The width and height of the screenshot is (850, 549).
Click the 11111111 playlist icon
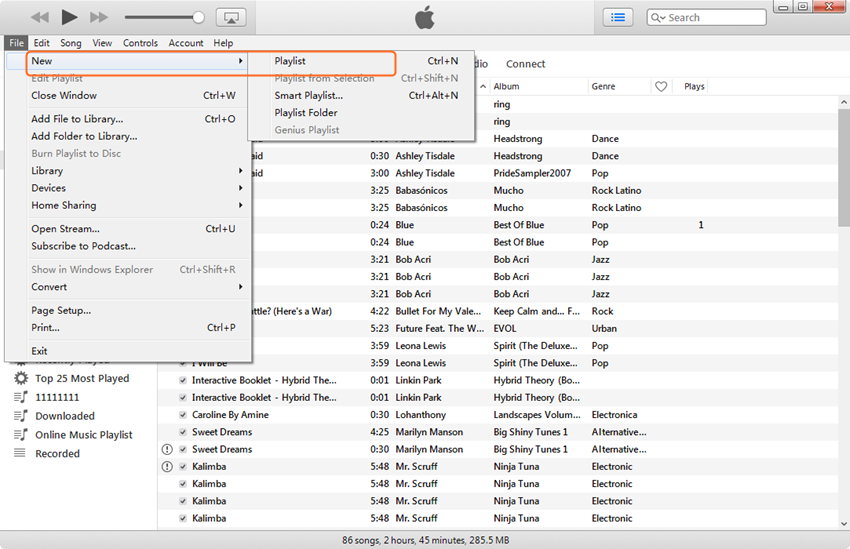click(x=21, y=397)
